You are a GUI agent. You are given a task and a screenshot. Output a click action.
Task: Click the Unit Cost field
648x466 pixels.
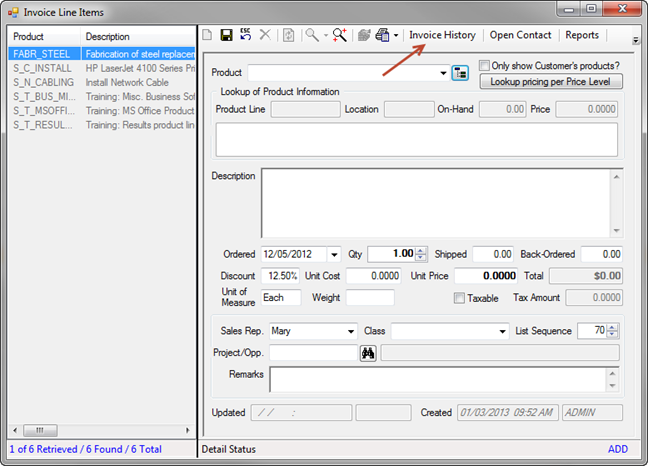tap(373, 276)
